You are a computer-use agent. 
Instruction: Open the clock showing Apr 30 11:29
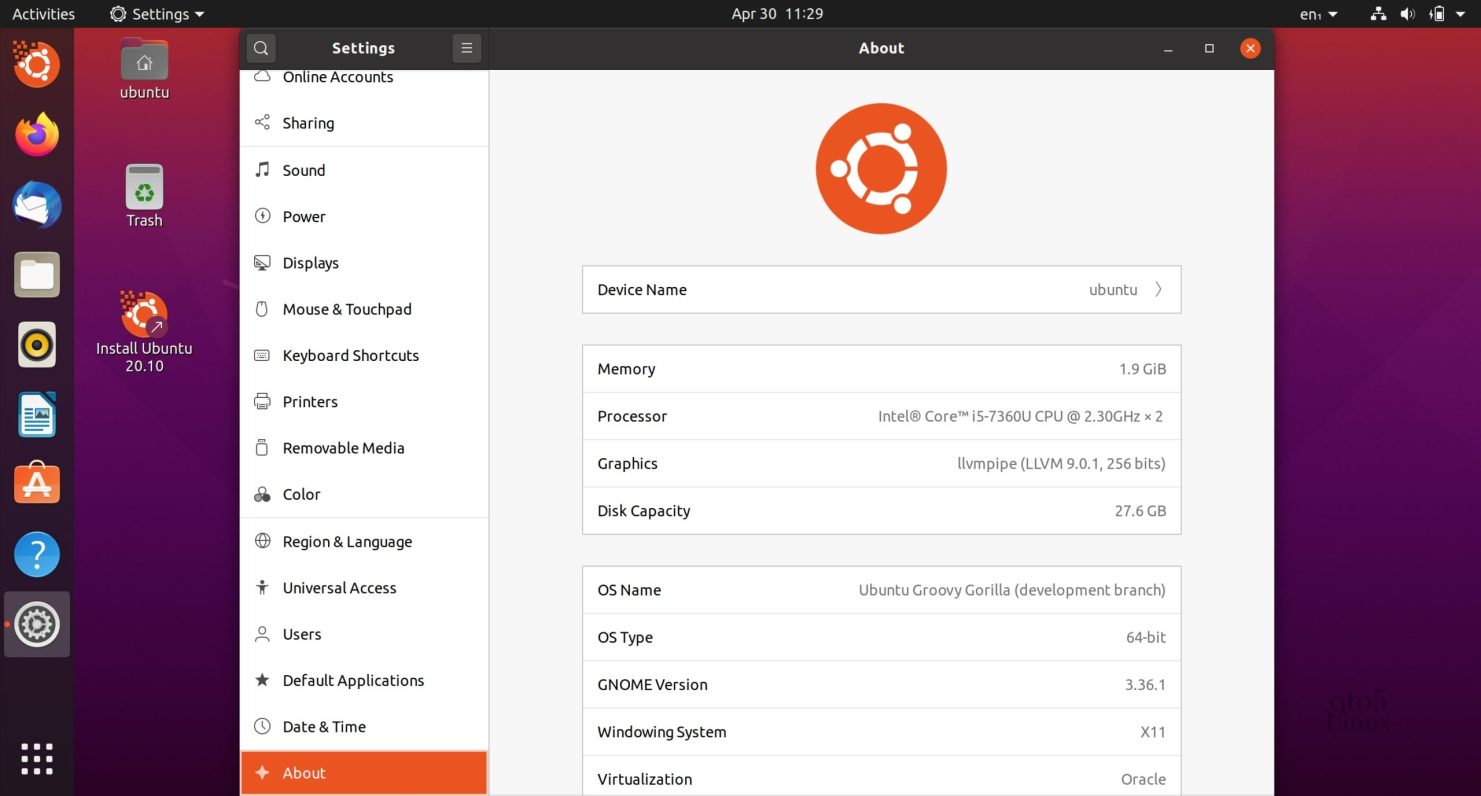(x=777, y=14)
